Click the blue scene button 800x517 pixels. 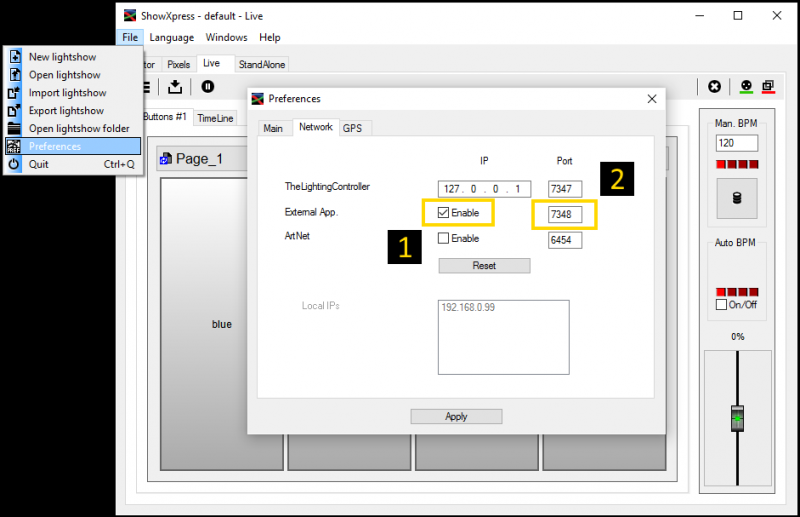221,324
